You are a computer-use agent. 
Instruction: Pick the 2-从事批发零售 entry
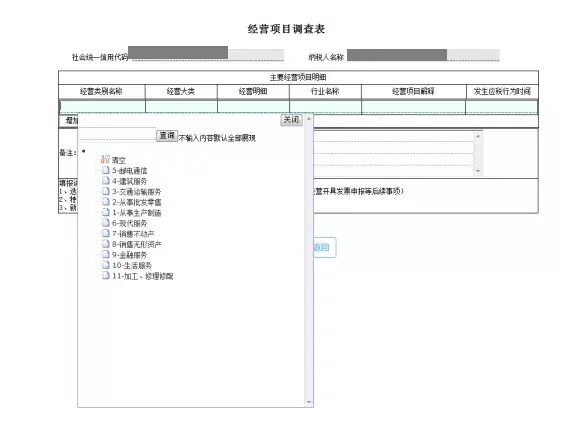coord(136,202)
